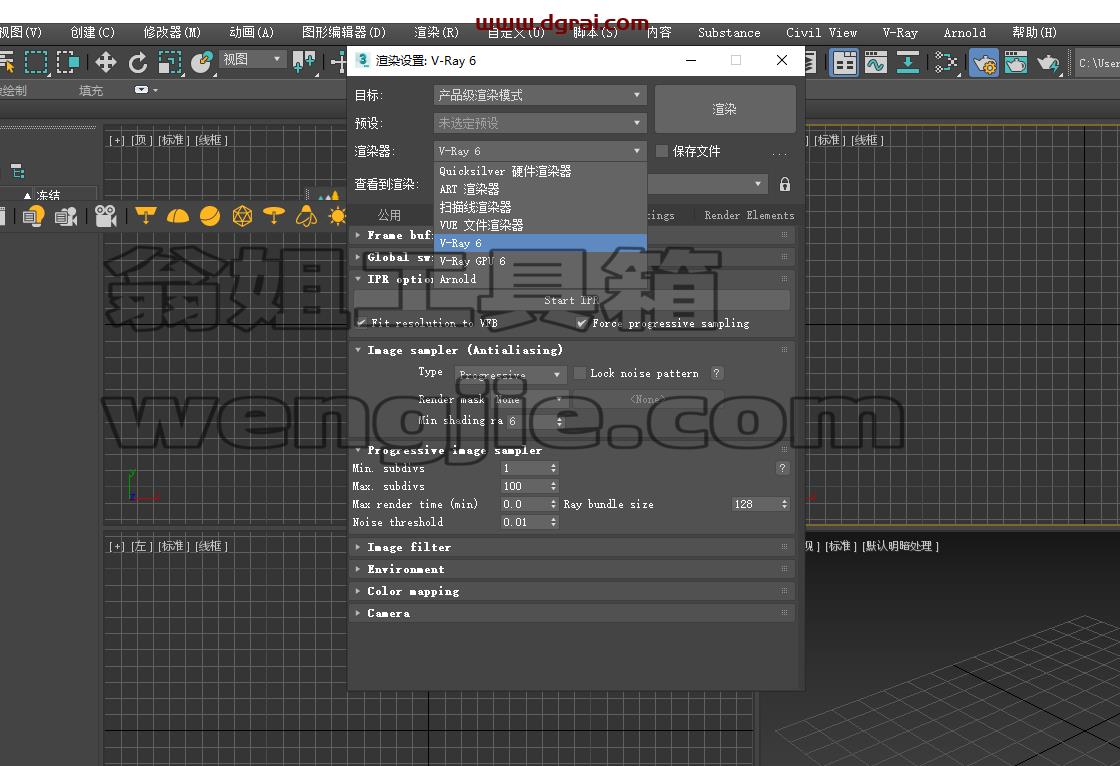This screenshot has width=1120, height=766.
Task: Enable Lock noise pattern checkbox
Action: click(580, 373)
